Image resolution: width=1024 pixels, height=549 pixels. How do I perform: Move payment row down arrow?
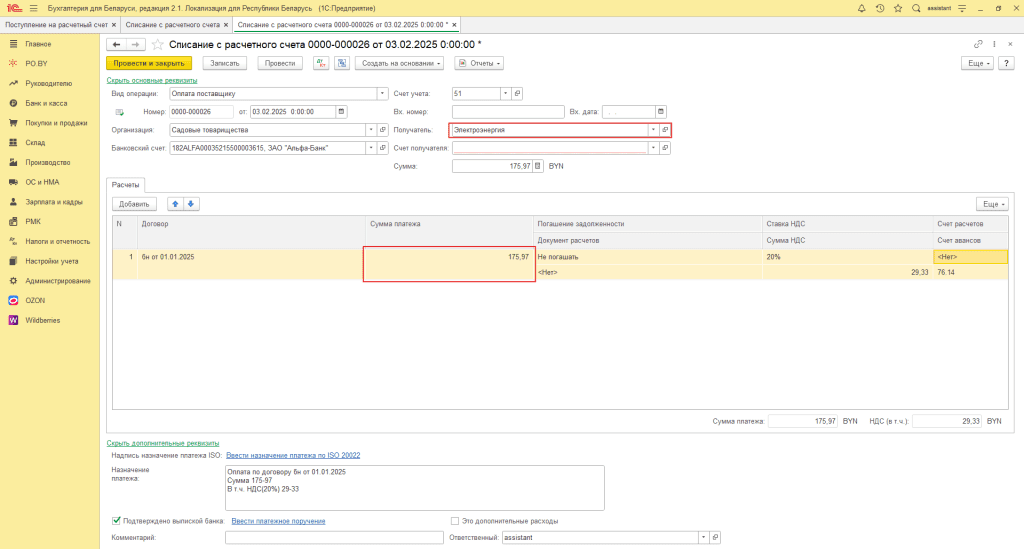[191, 204]
